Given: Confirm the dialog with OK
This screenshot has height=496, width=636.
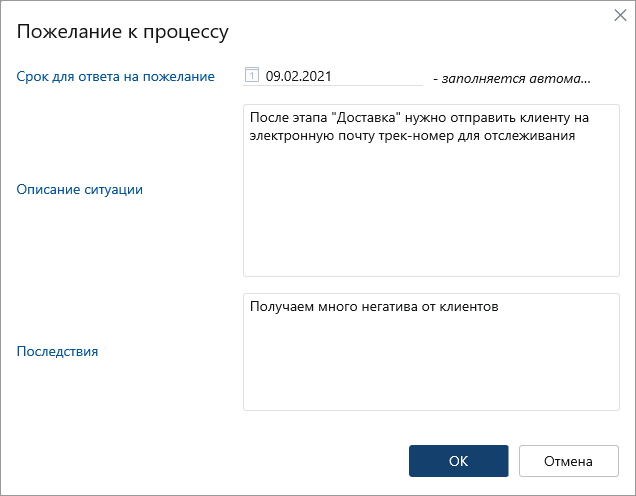Looking at the screenshot, I should tap(458, 461).
